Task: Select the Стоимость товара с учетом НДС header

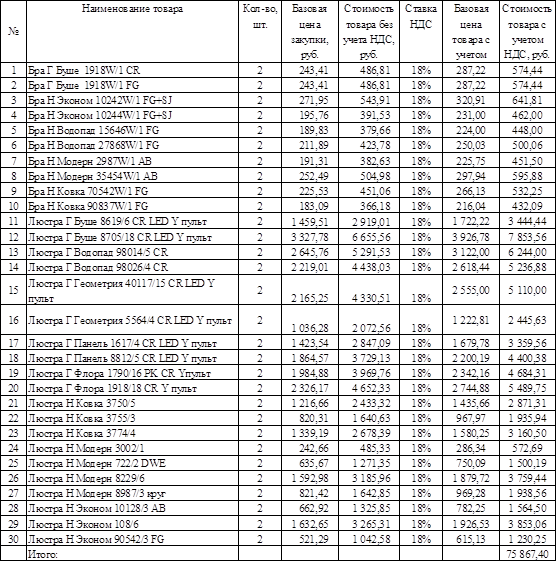Action: click(x=528, y=32)
